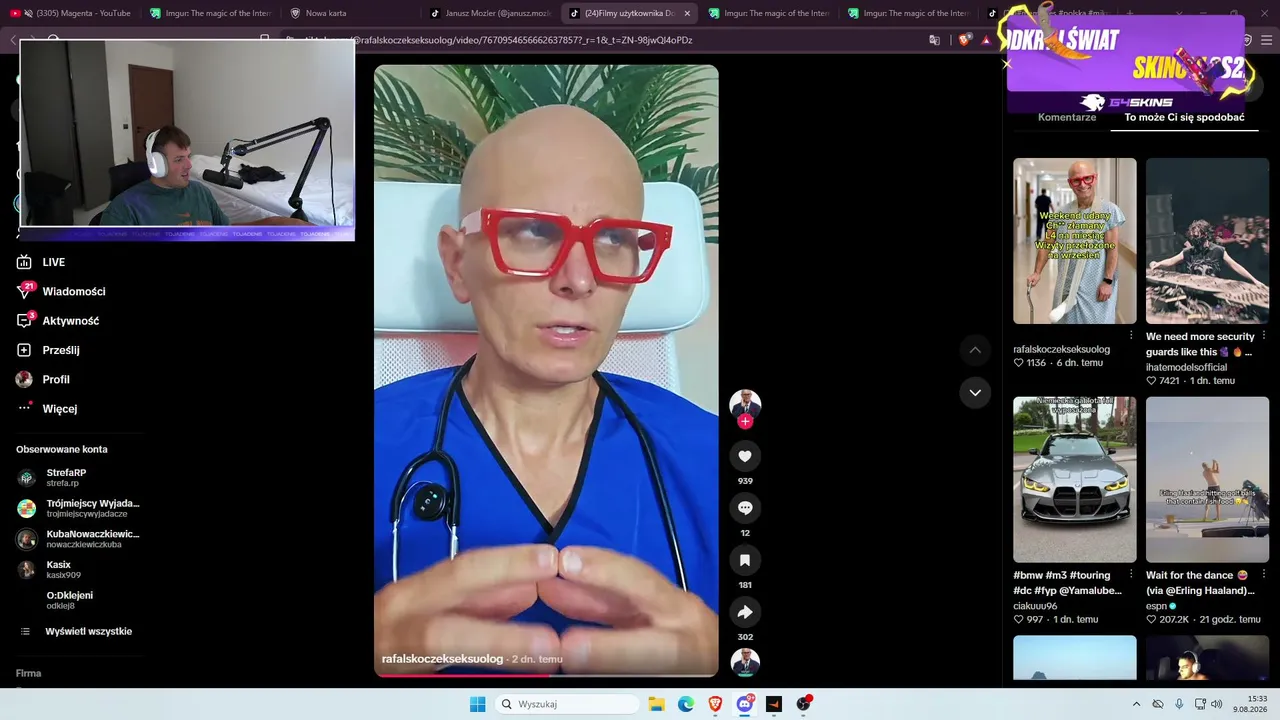Click the microphone icon in system tray
This screenshot has height=720, width=1280.
[x=1180, y=704]
